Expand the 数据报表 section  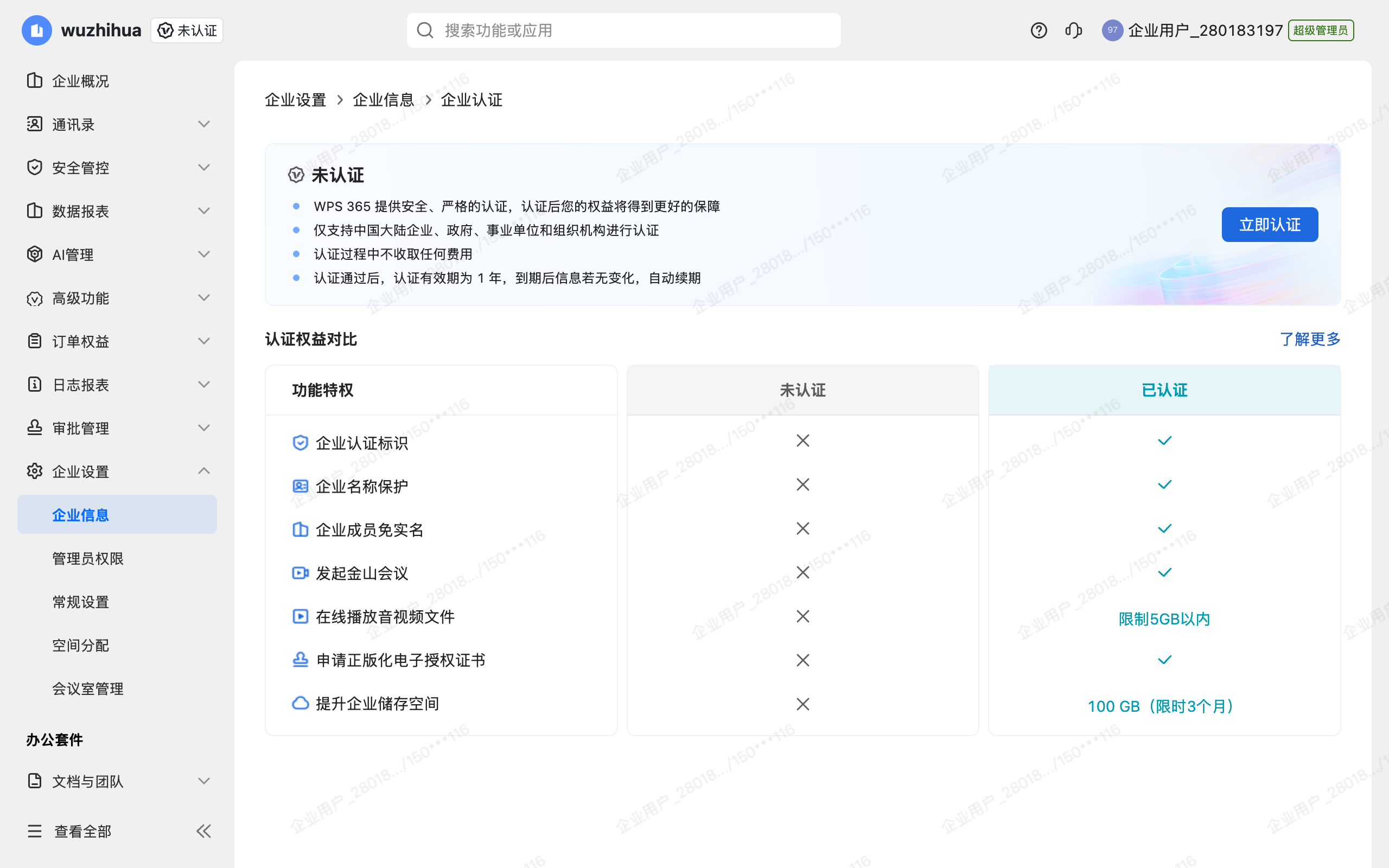pos(204,210)
